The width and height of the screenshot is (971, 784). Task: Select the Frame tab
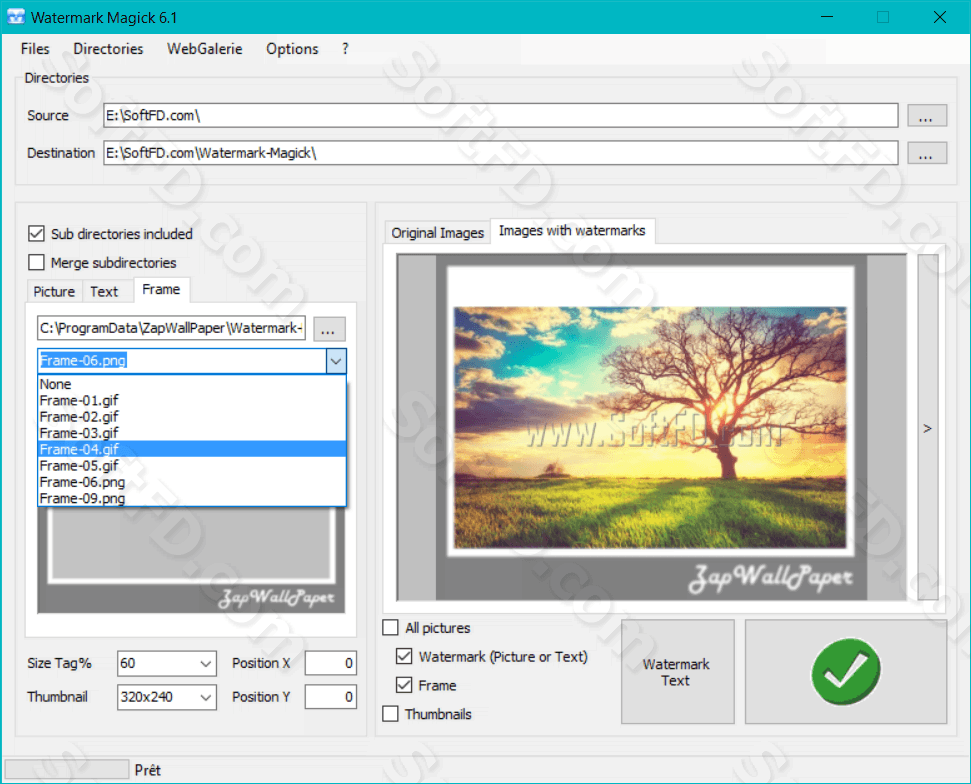point(161,289)
